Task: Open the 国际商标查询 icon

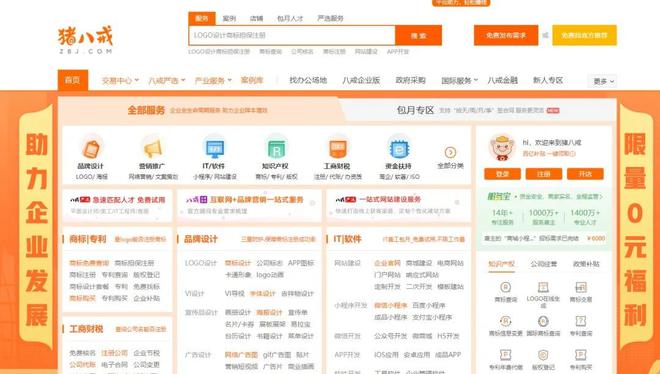Action: [x=543, y=321]
